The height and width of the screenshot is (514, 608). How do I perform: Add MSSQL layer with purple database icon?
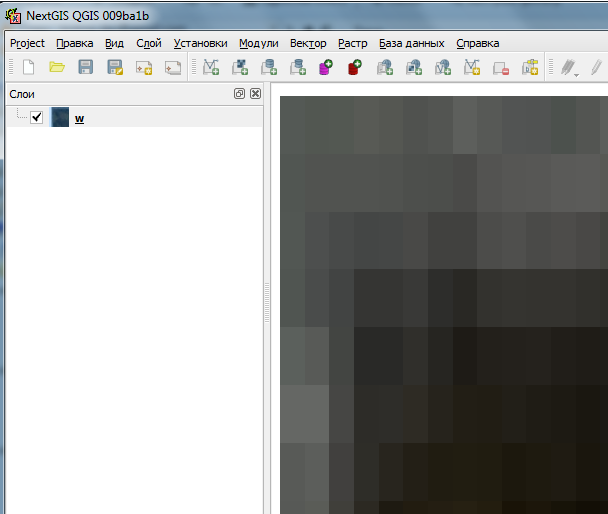click(326, 67)
